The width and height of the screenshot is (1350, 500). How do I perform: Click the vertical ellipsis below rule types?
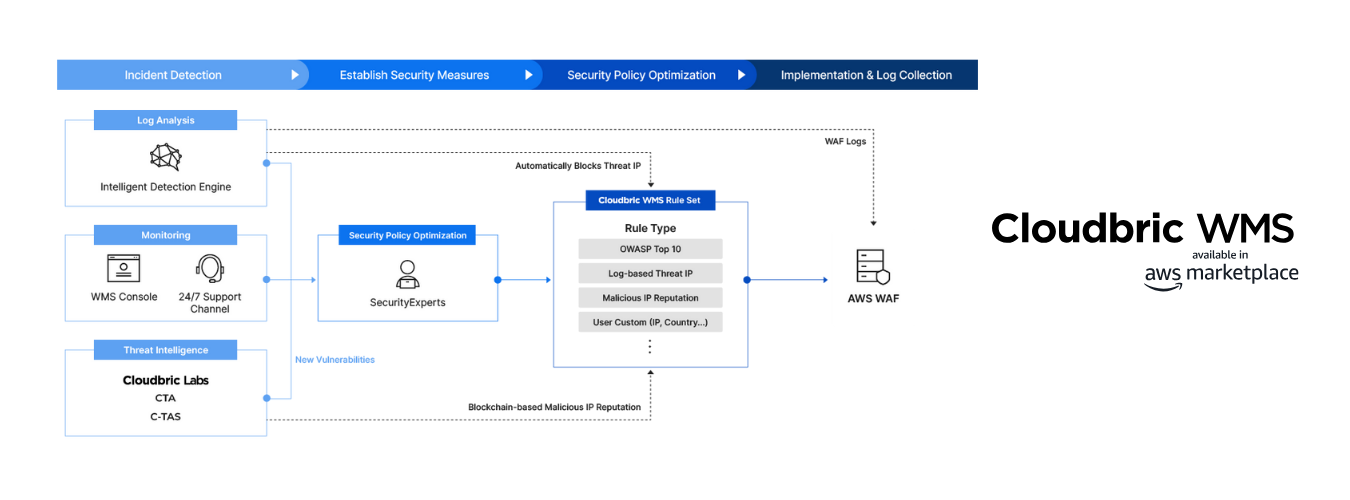[650, 346]
